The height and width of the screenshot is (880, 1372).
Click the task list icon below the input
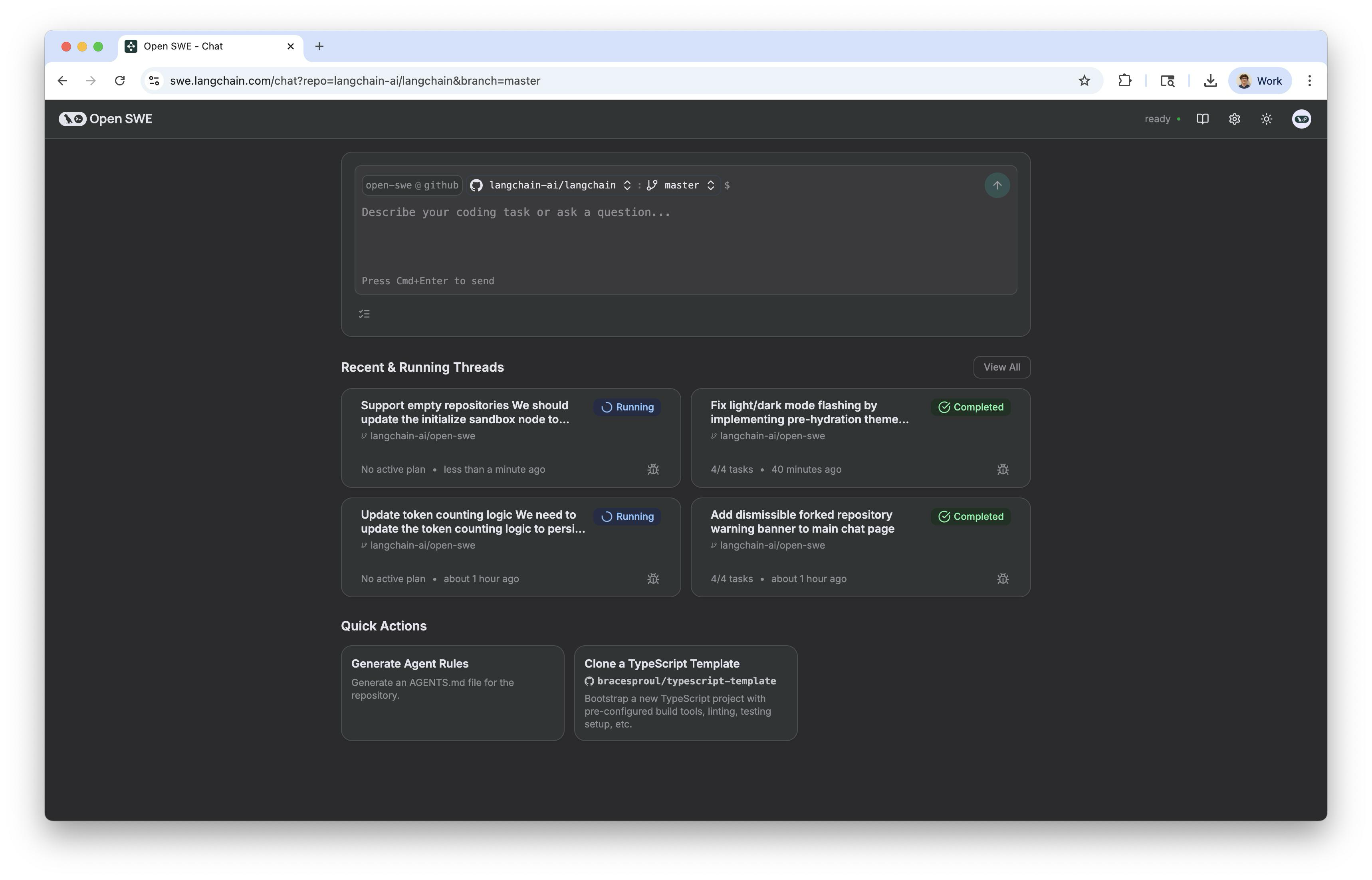[x=364, y=314]
